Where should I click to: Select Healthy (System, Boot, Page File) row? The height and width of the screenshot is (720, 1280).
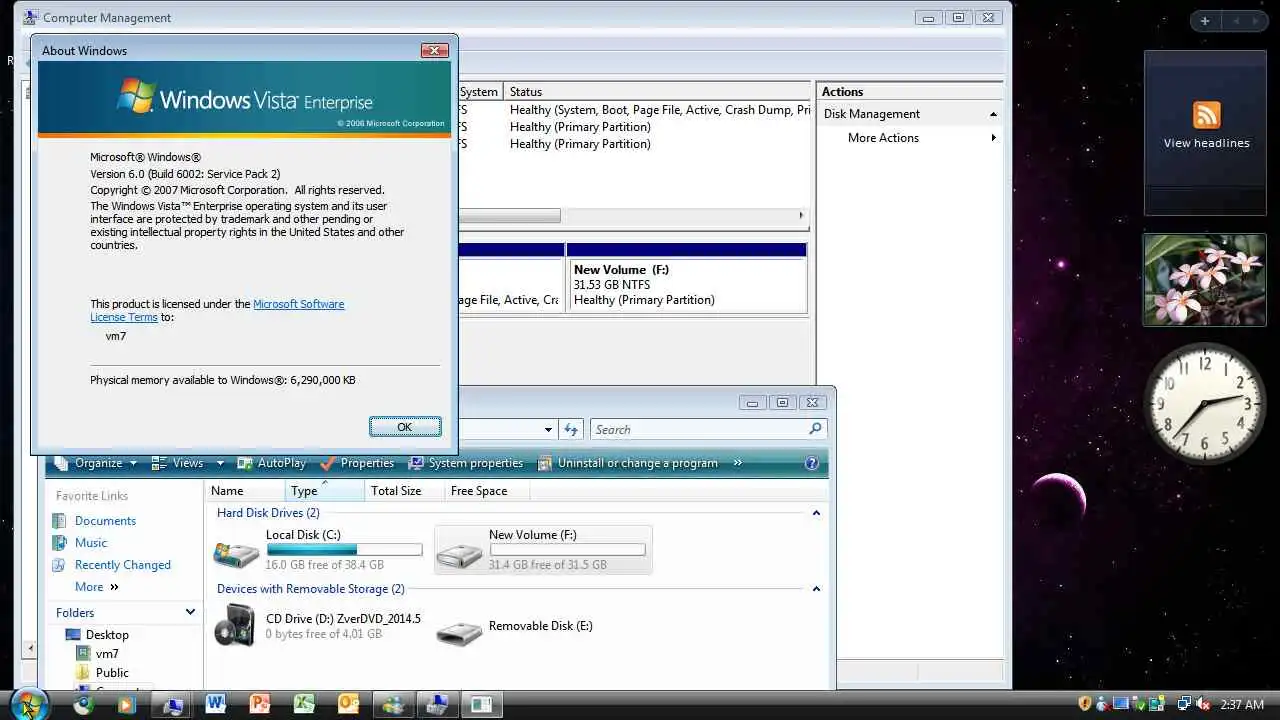pyautogui.click(x=660, y=110)
